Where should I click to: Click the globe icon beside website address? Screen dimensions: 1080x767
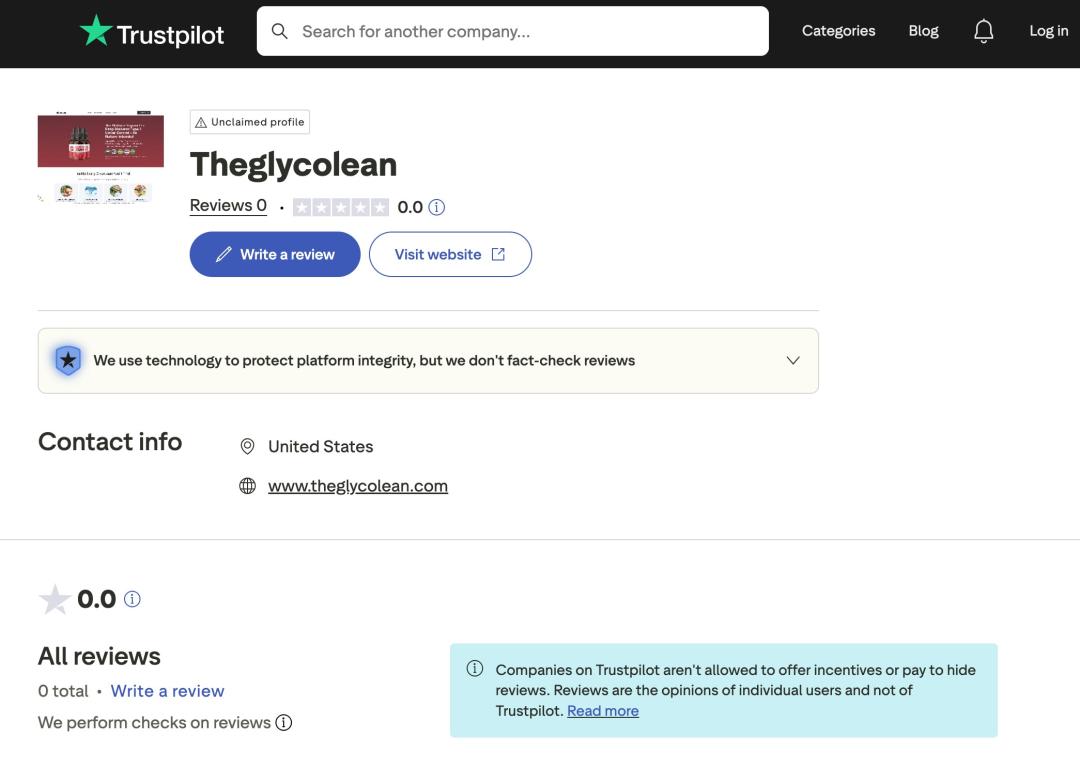point(248,486)
